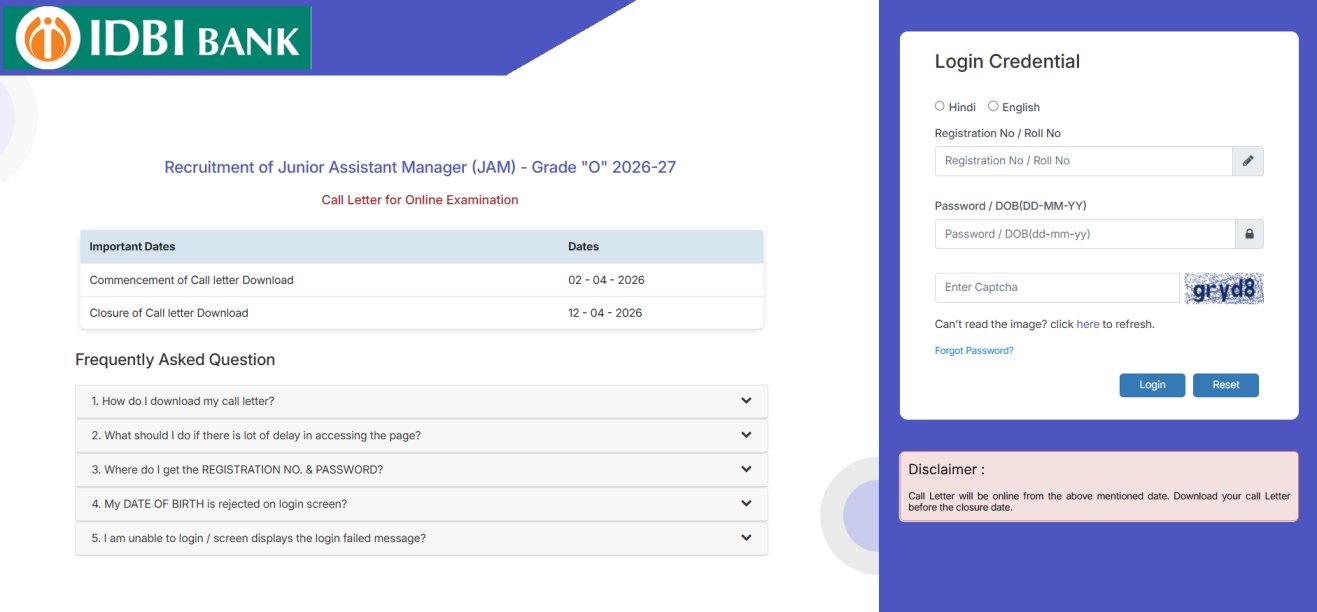
Task: Expand FAQ about downloading the call letter
Action: pyautogui.click(x=420, y=400)
